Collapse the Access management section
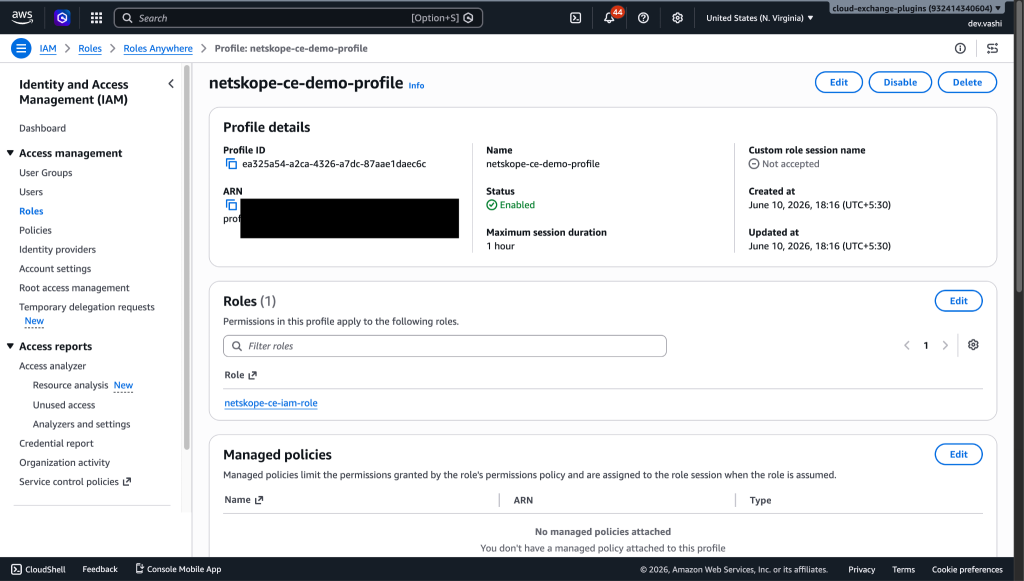The image size is (1024, 581). 10,153
